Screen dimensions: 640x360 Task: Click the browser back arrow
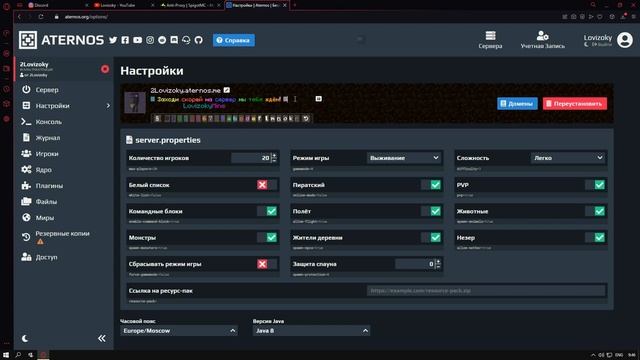(19, 17)
